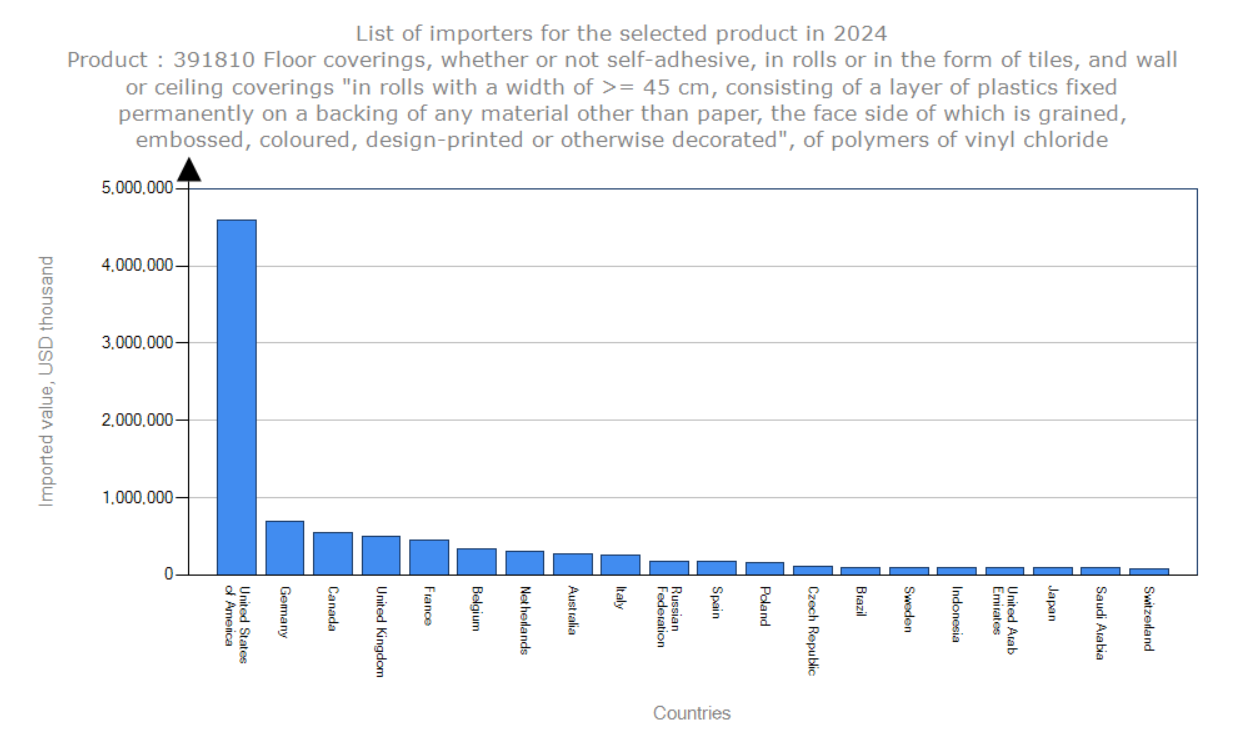
Task: Click the United Kingdom bar
Action: 380,555
